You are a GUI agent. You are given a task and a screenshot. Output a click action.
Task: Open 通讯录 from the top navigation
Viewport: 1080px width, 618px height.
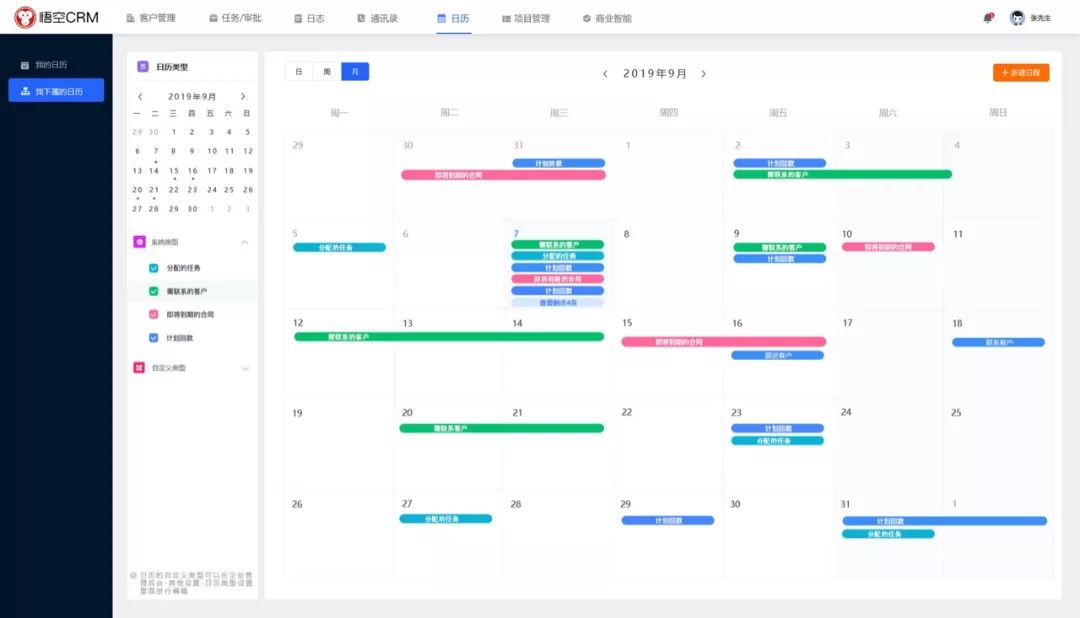tap(377, 19)
